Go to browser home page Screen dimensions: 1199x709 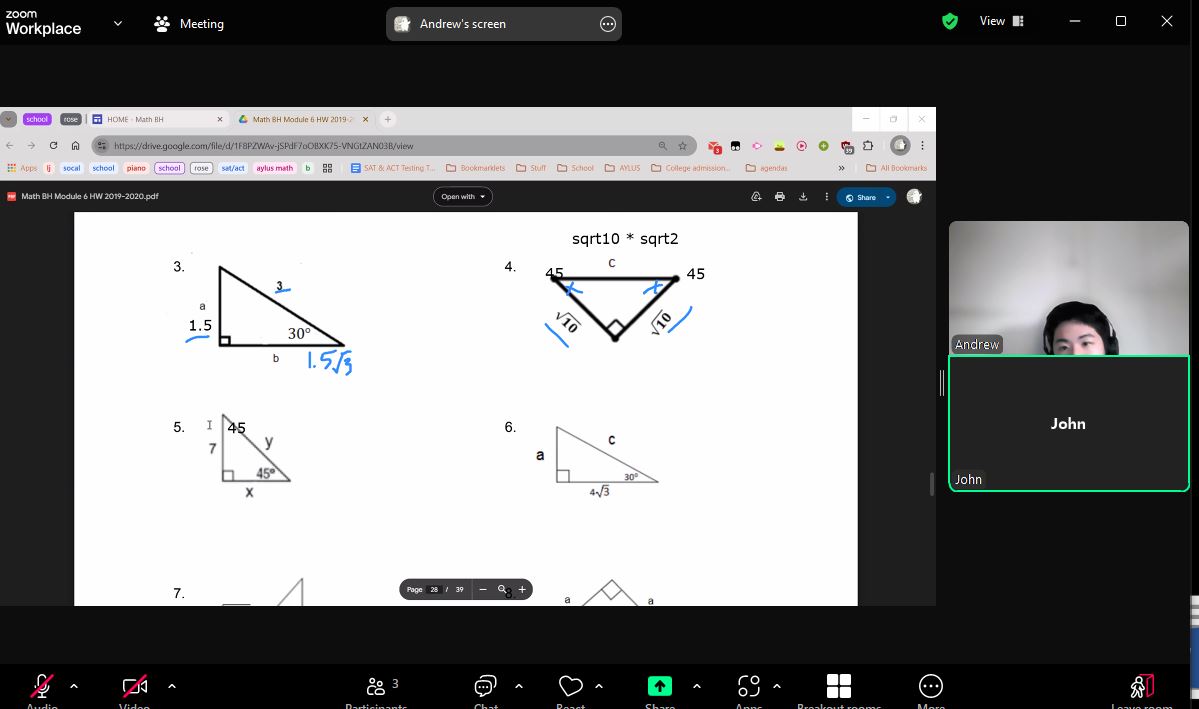(x=75, y=145)
